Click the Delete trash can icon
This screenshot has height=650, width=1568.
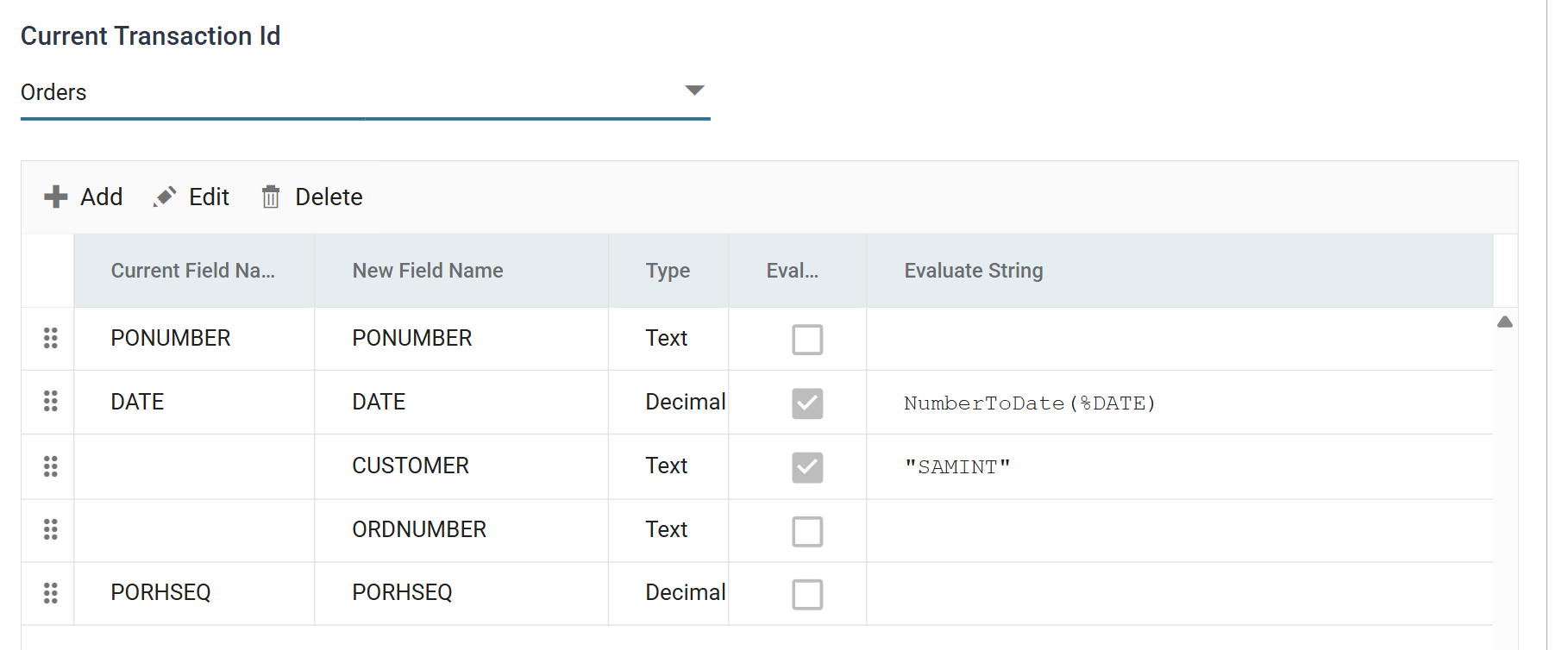click(271, 197)
